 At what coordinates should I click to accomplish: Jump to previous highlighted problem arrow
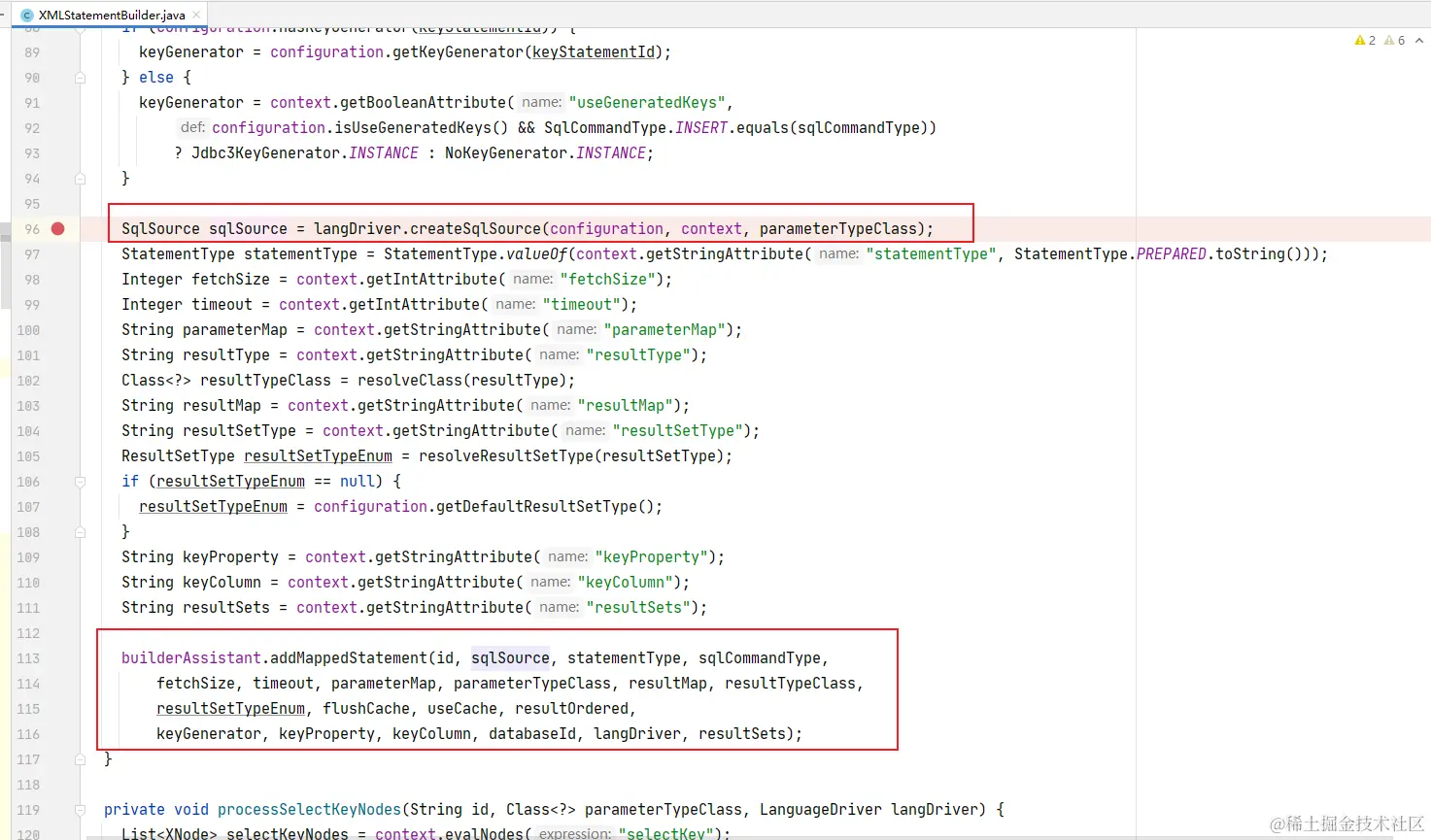[1419, 41]
